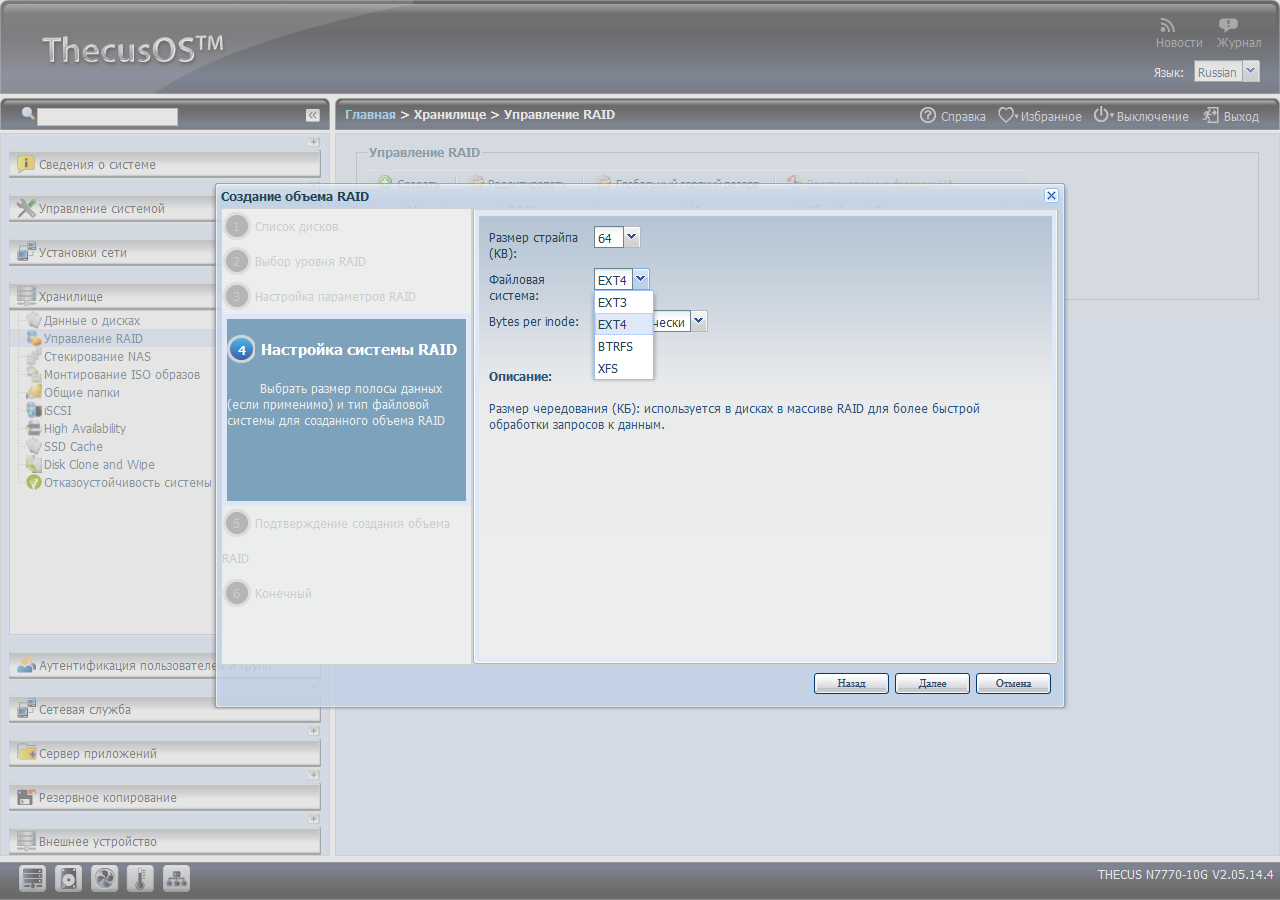Click the sidebar search input field

pyautogui.click(x=107, y=116)
